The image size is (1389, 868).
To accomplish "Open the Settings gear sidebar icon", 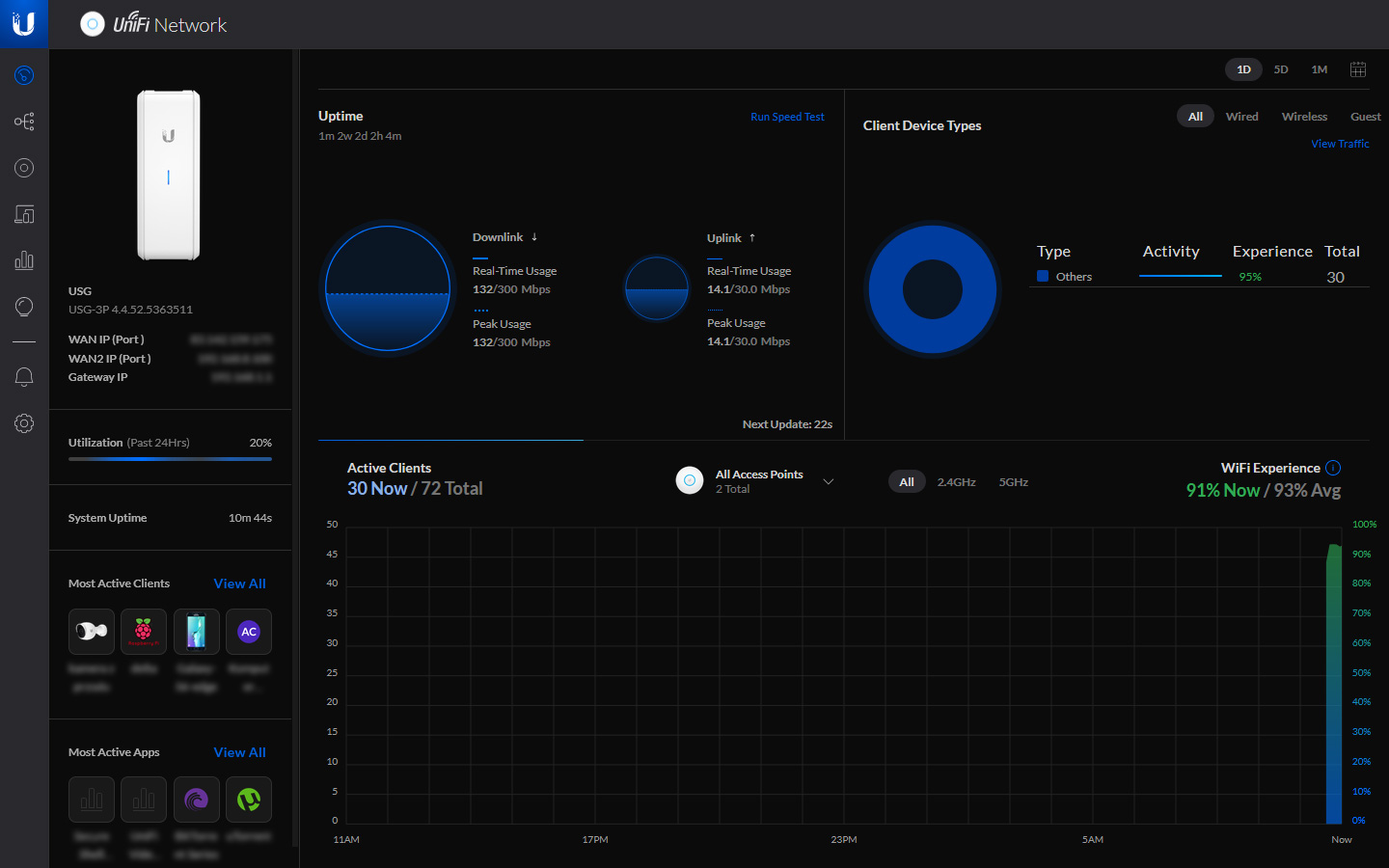I will (x=24, y=423).
